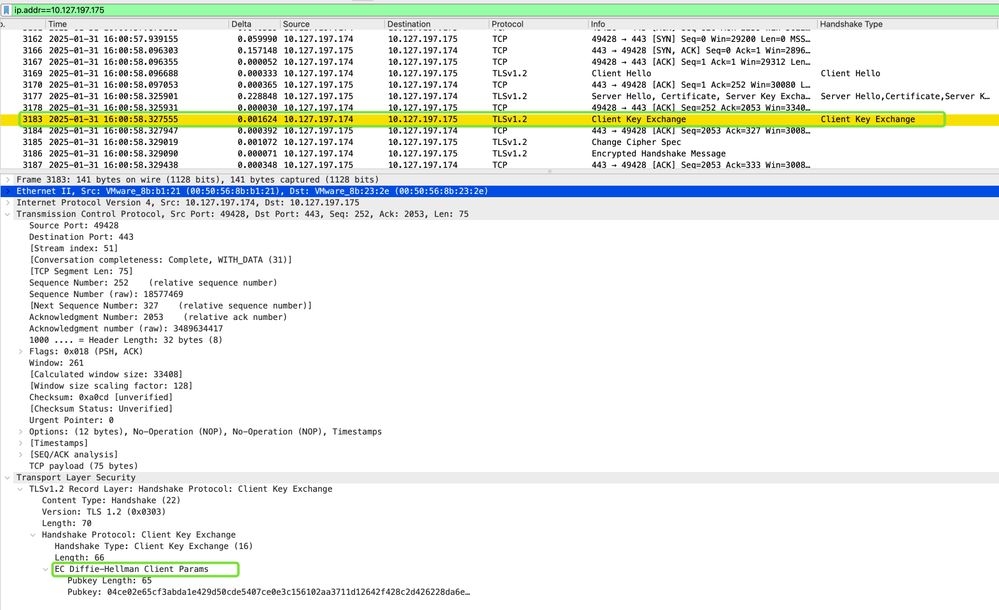Sort by the Handshake Type column
The image size is (999, 610).
click(x=850, y=24)
